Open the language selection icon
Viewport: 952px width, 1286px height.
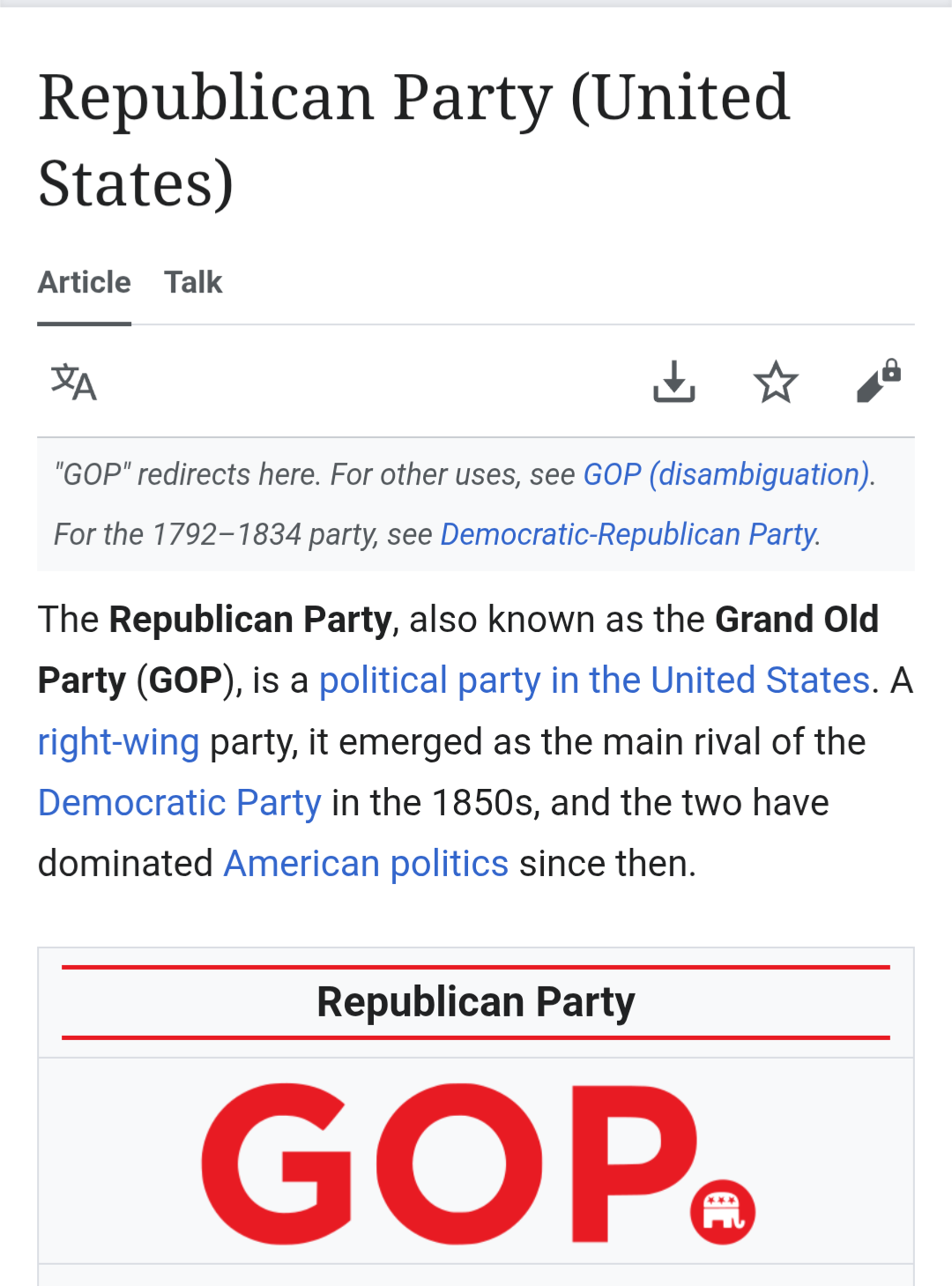(x=74, y=383)
